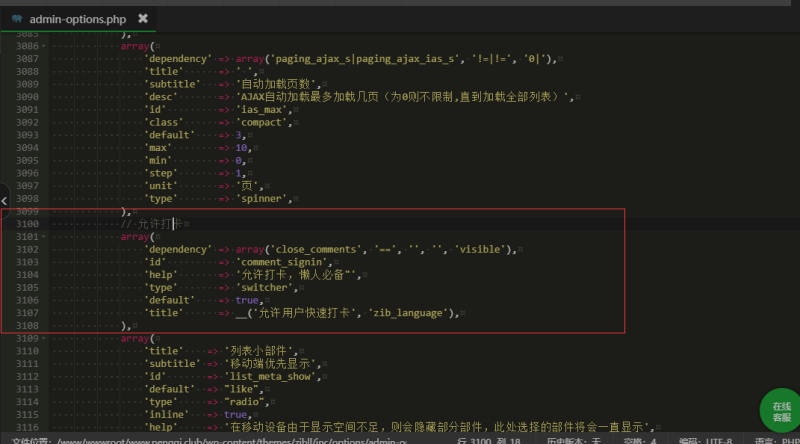Click the 'switcher' type value
Viewport: 800px width, 444px height.
point(263,287)
